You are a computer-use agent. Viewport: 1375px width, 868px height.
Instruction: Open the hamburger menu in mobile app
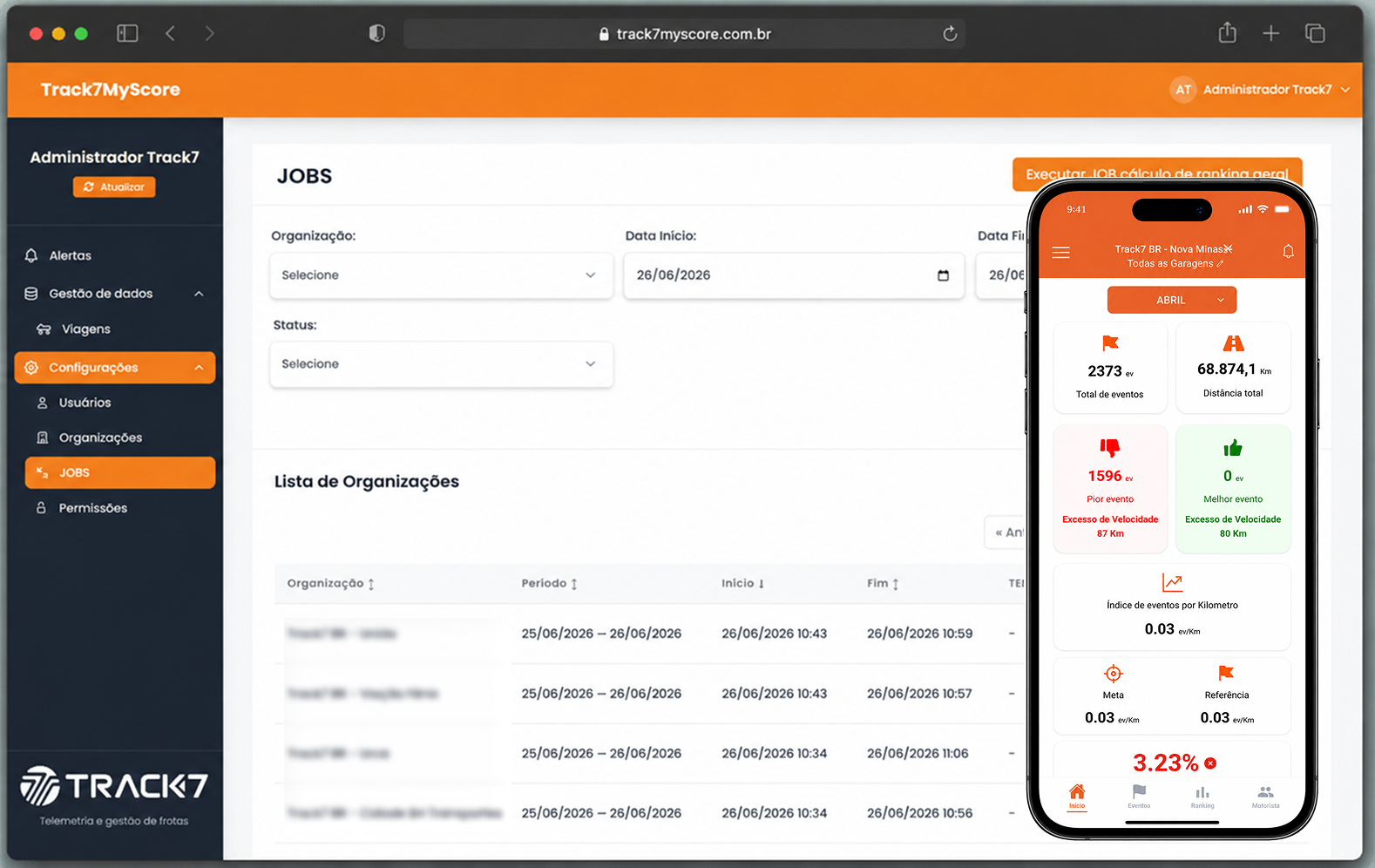click(1060, 253)
